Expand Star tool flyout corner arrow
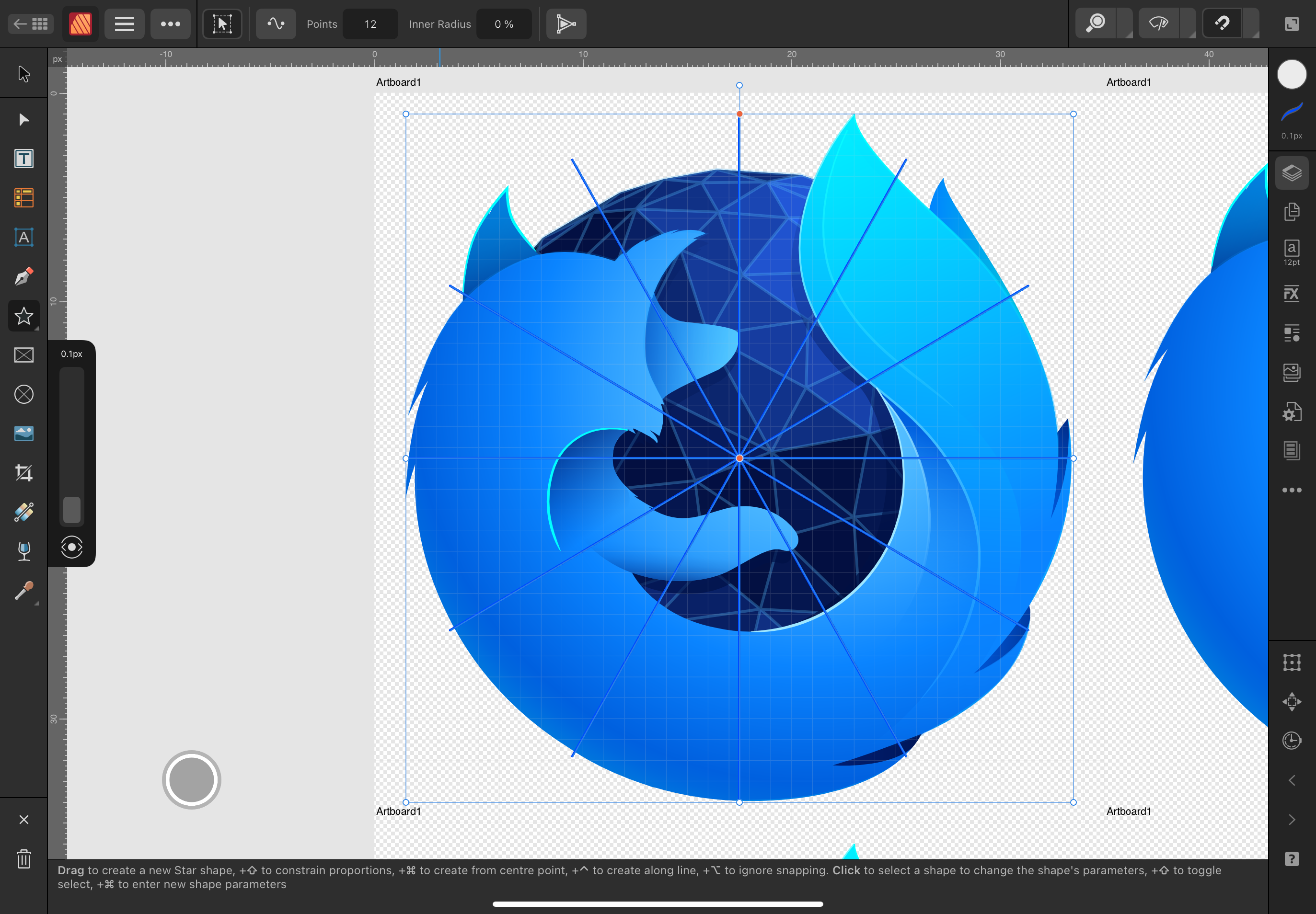Image resolution: width=1316 pixels, height=914 pixels. (37, 328)
